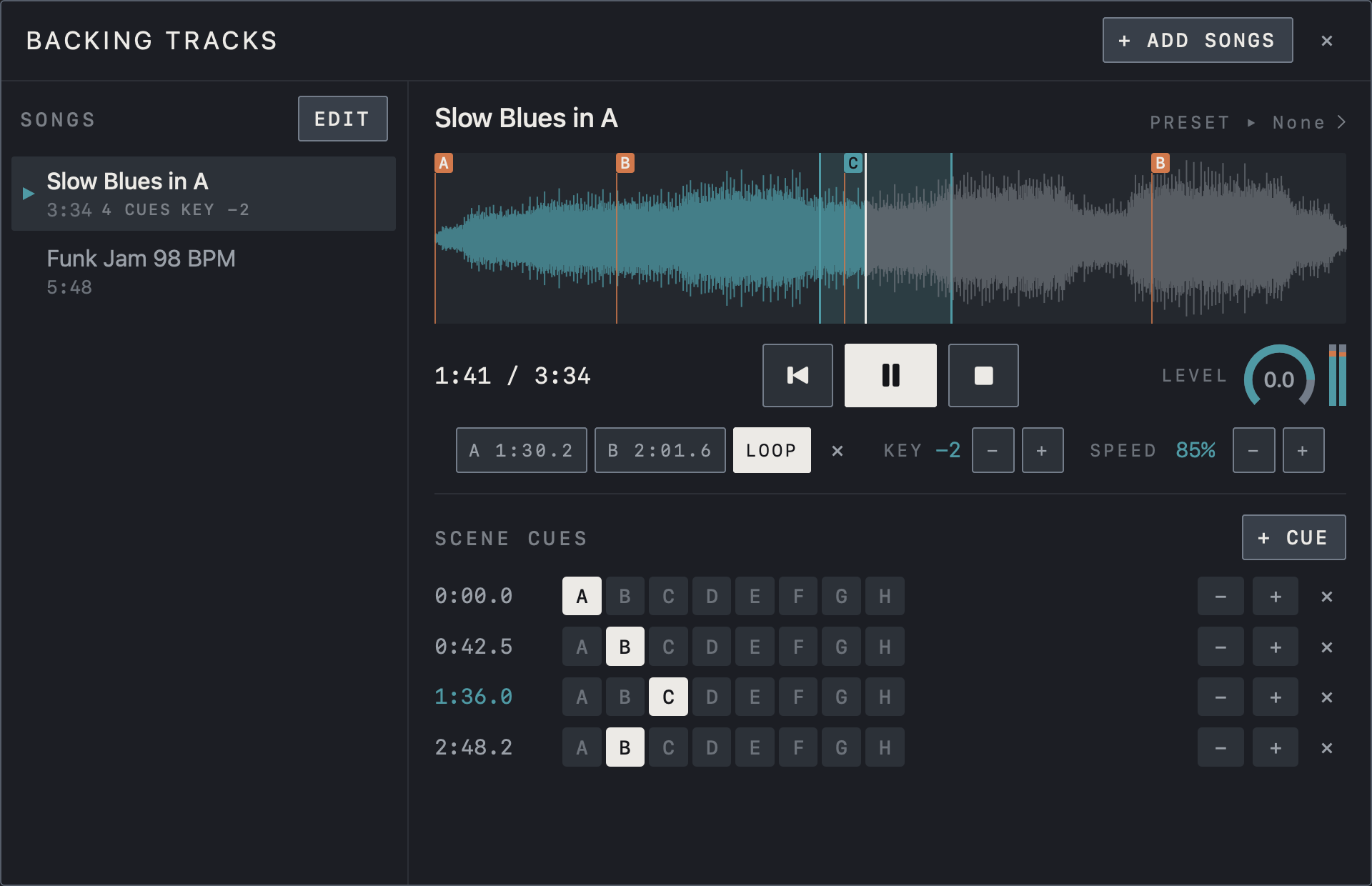
Task: Click the 0:42.5 cue time
Action: click(474, 647)
